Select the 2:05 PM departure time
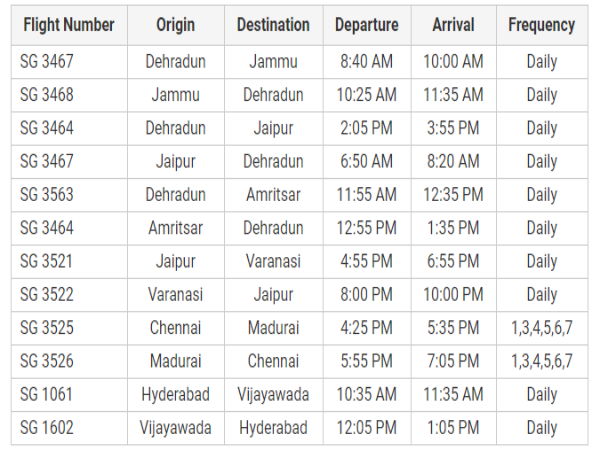Screen dimensions: 600x450 click(x=366, y=128)
